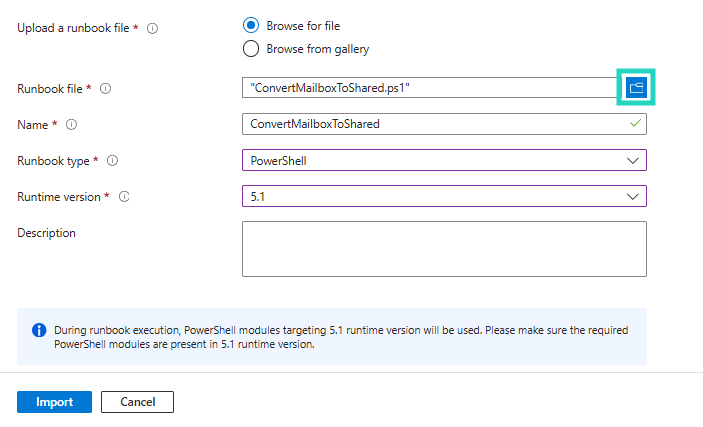This screenshot has width=703, height=427.
Task: Click the PowerShell modules message in info banner
Action: [340, 337]
